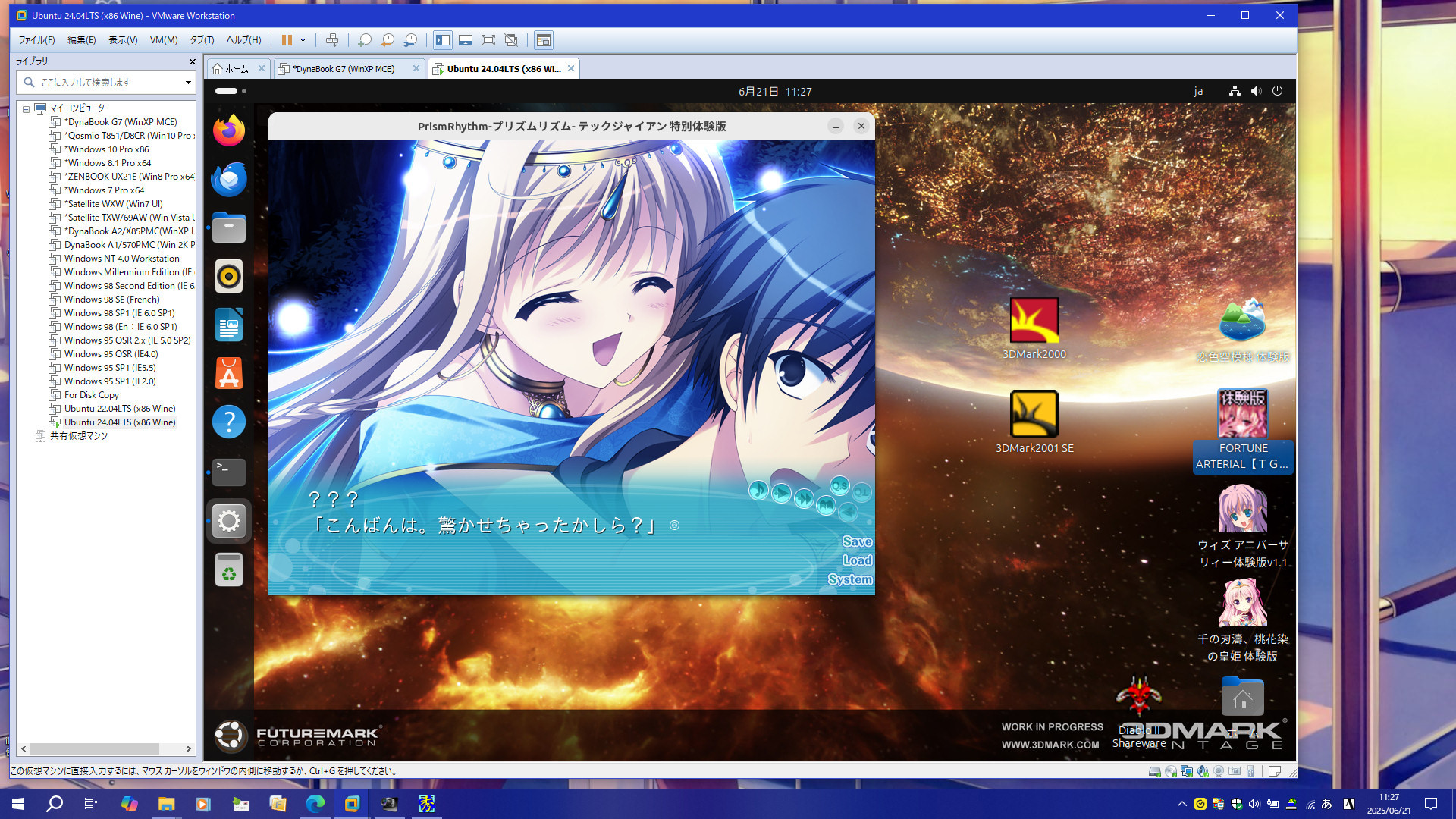
Task: Open the VM(M) menu
Action: pyautogui.click(x=164, y=40)
